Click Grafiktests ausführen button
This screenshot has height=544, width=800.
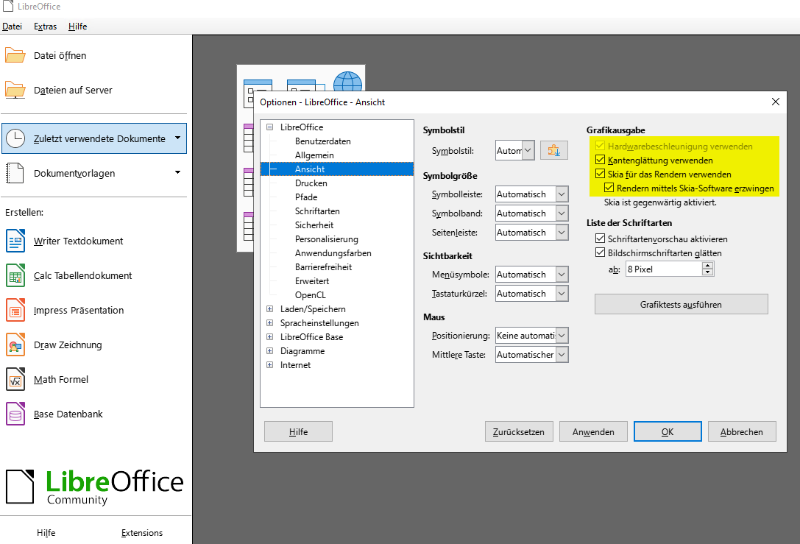point(681,304)
